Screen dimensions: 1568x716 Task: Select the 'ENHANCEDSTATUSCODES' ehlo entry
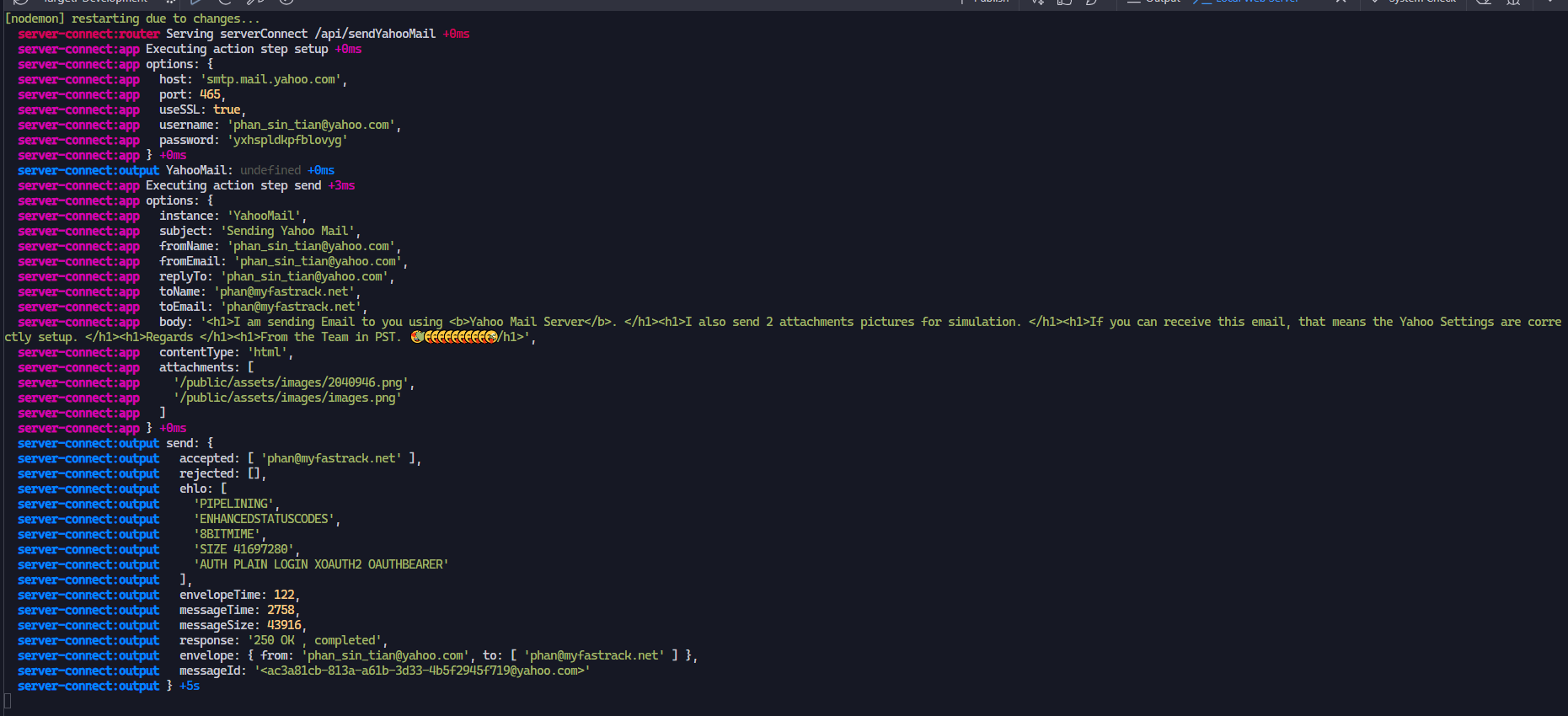pyautogui.click(x=264, y=519)
